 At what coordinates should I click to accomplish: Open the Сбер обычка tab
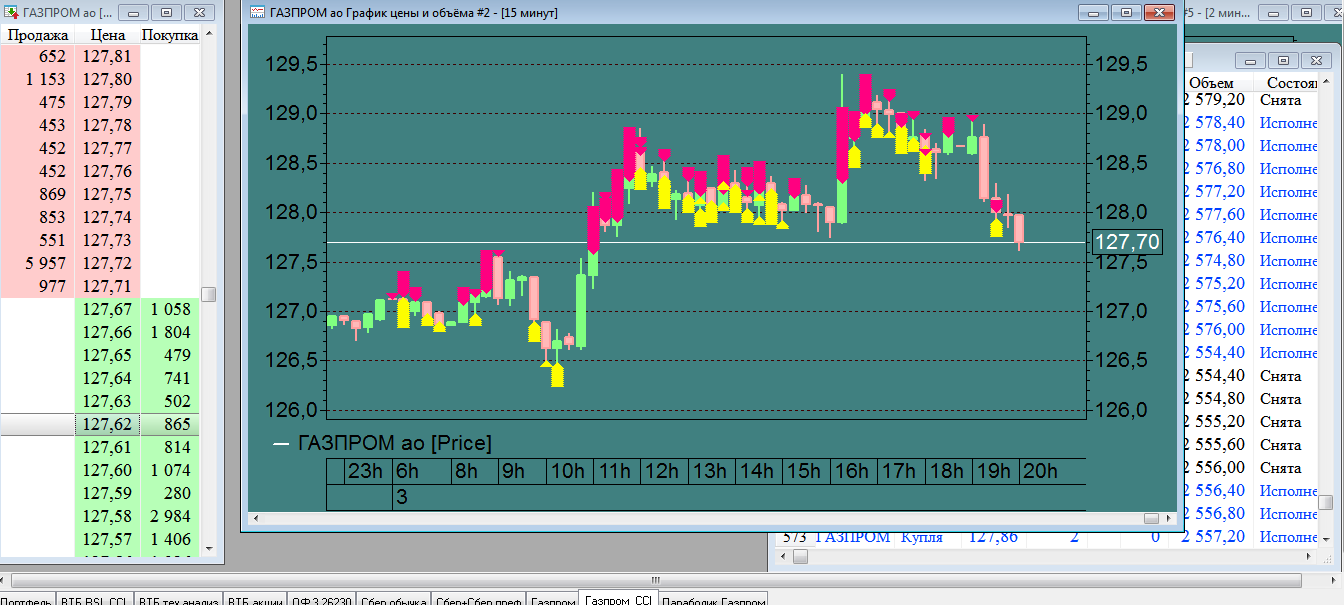coord(394,600)
